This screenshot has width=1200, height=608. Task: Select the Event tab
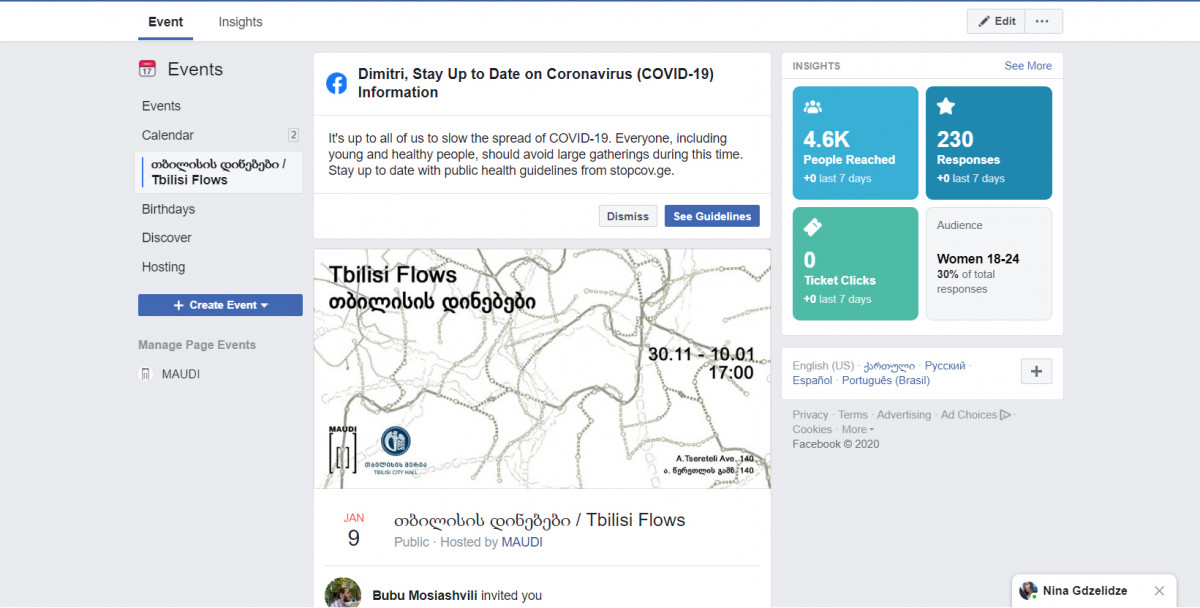[165, 22]
